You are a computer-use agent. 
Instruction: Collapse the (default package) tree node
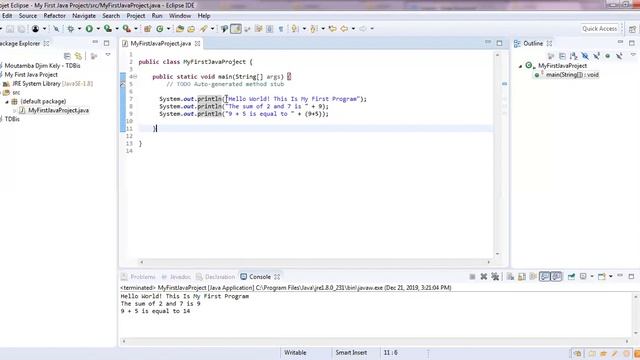tap(7, 102)
